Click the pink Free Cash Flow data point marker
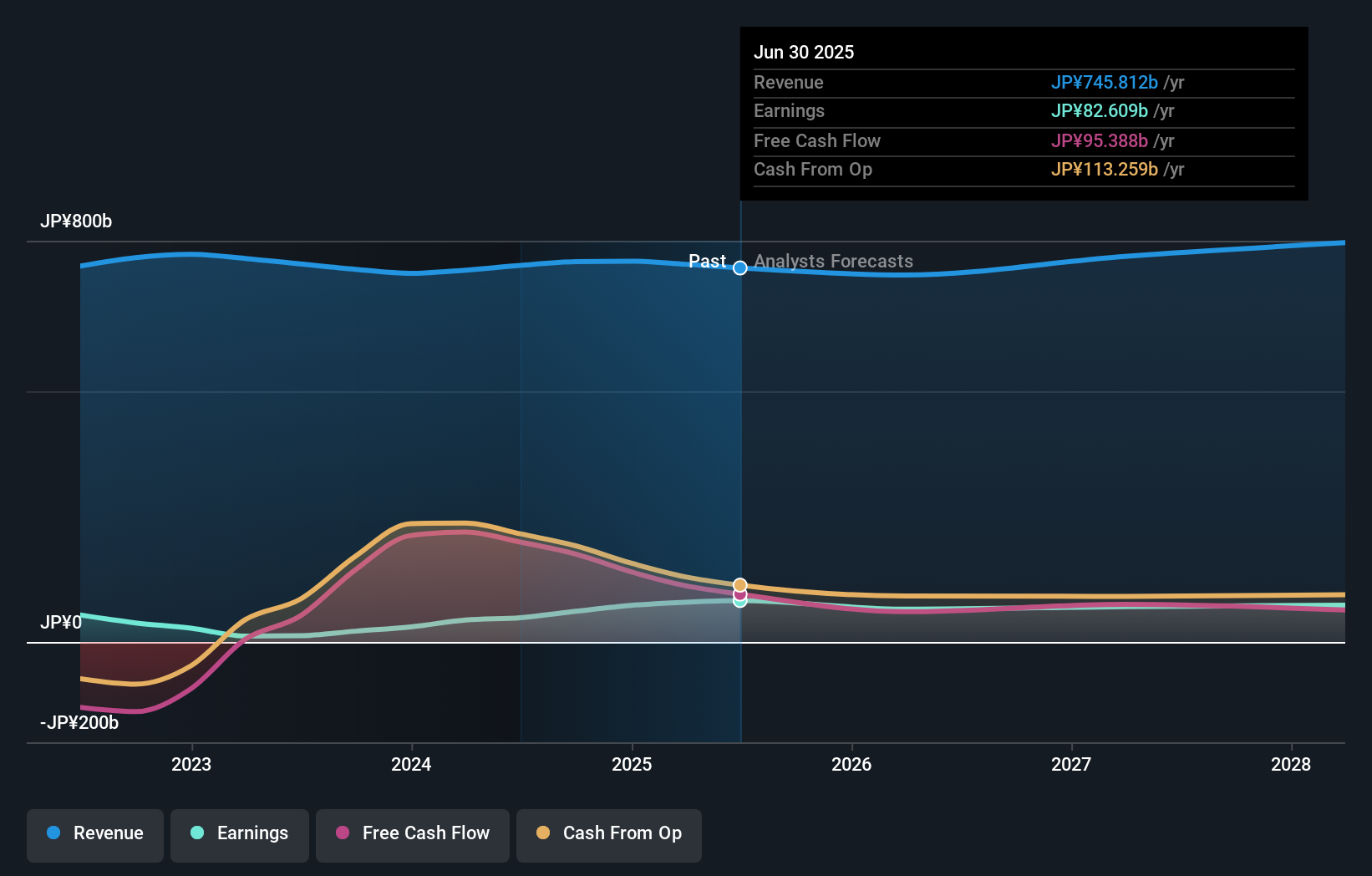1372x876 pixels. (739, 593)
